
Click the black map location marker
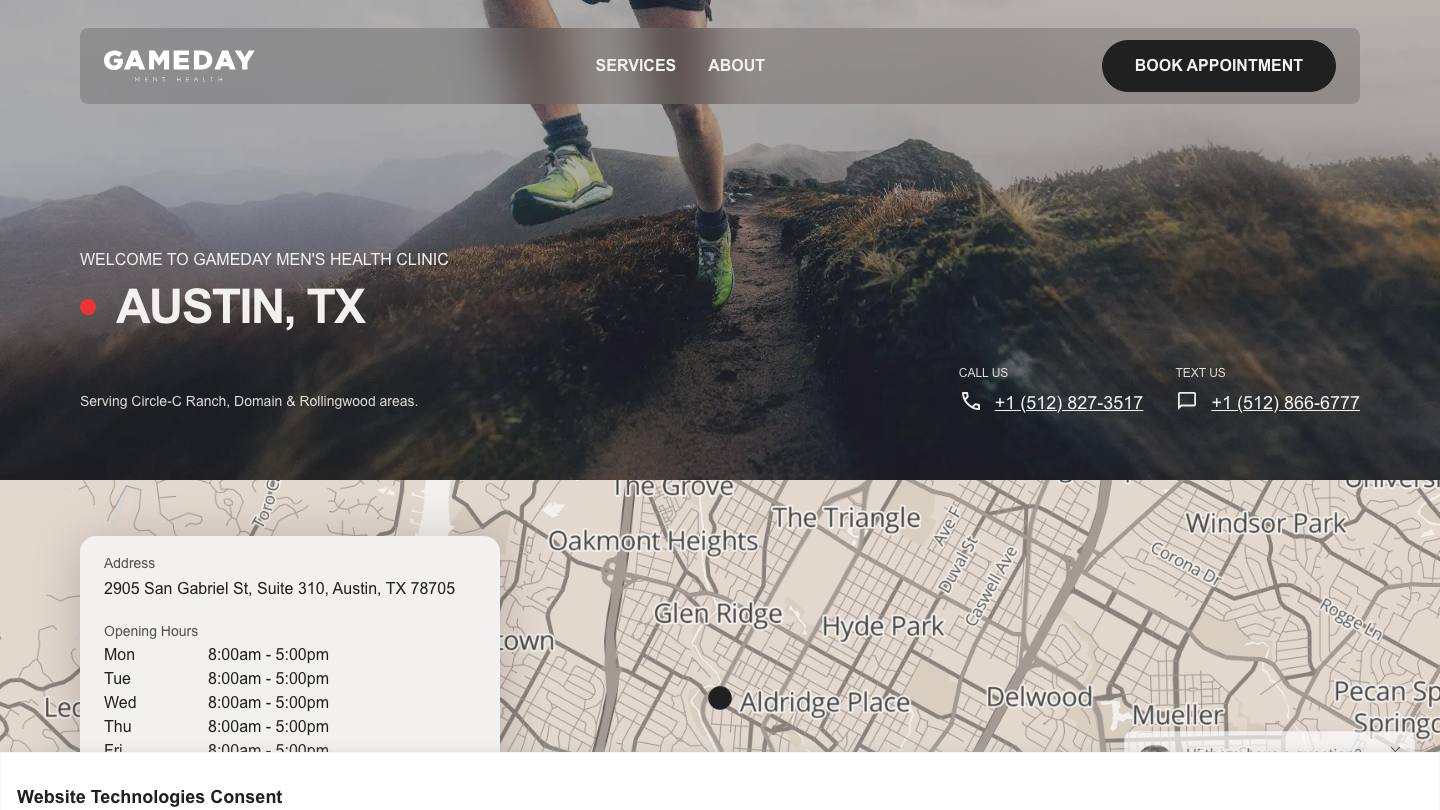tap(720, 698)
